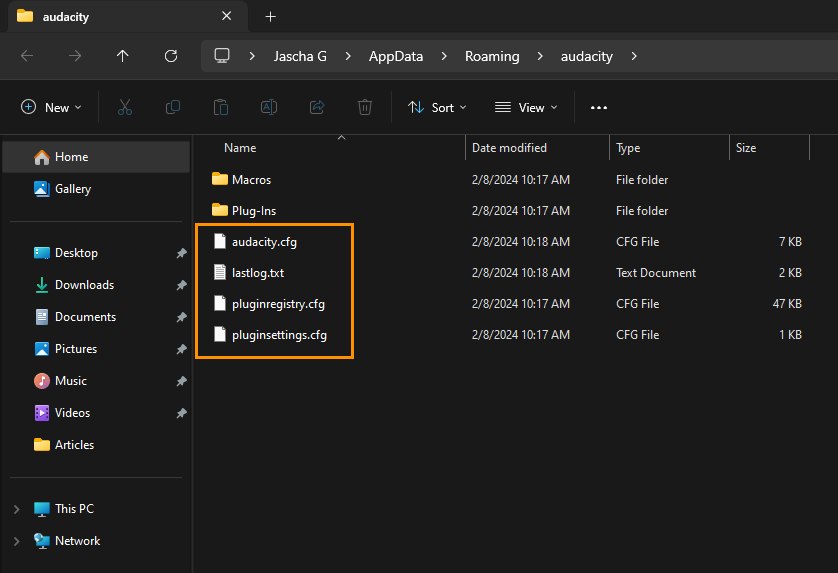Click the Delete trash icon
838x573 pixels.
pyautogui.click(x=365, y=107)
